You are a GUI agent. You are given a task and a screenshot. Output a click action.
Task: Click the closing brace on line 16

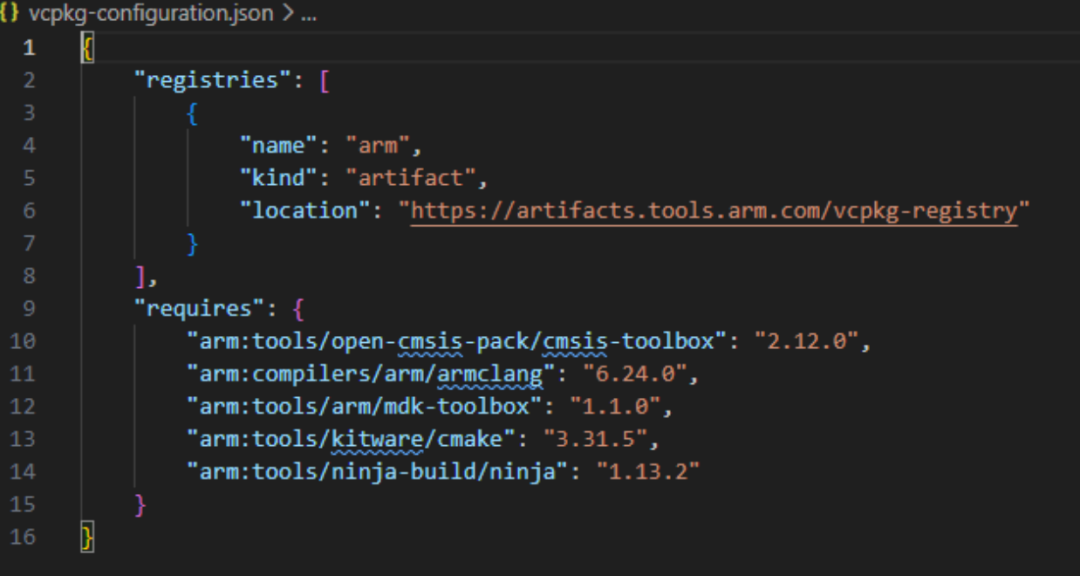point(87,537)
